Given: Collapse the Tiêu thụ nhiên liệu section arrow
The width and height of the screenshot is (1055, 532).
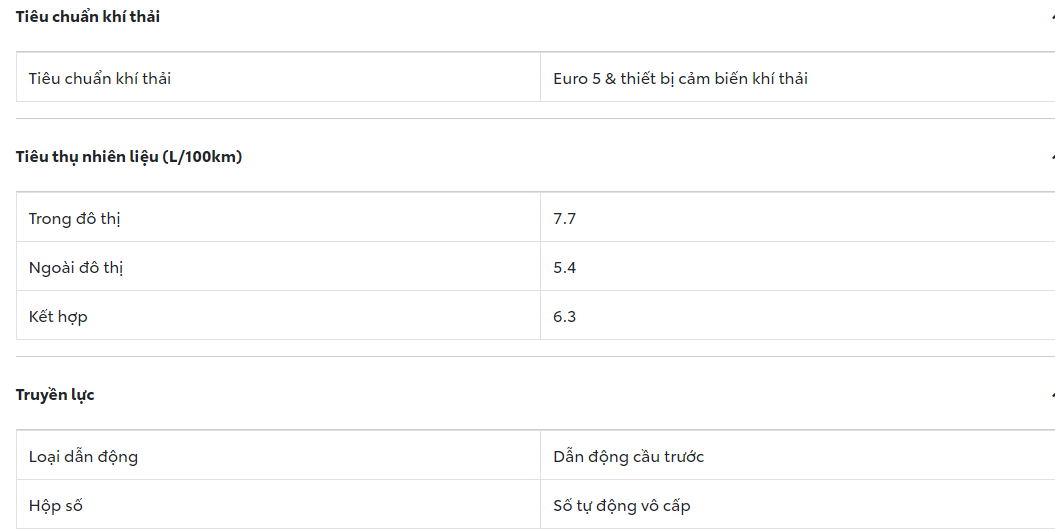Looking at the screenshot, I should [1051, 157].
